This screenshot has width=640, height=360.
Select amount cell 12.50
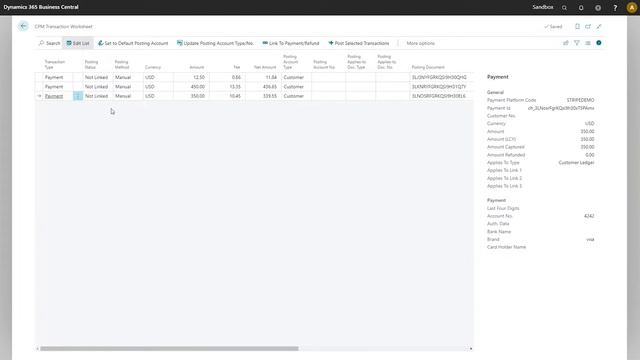click(x=191, y=77)
